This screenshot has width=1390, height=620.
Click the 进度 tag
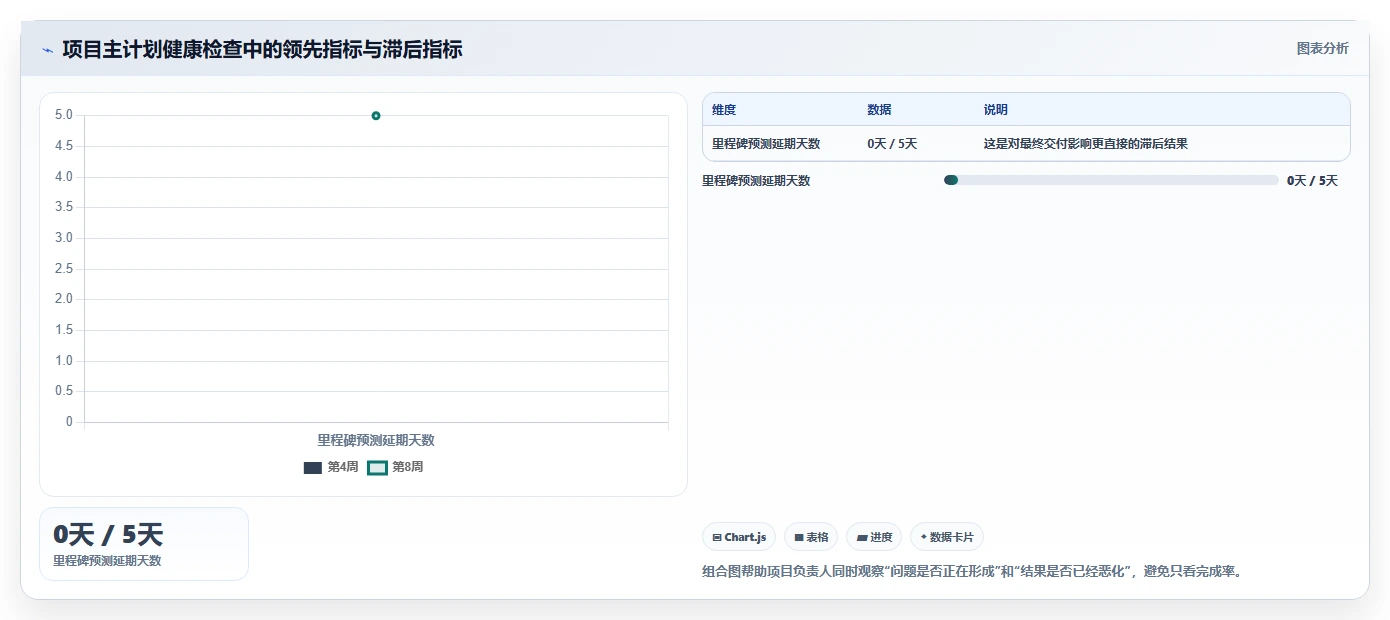(874, 537)
